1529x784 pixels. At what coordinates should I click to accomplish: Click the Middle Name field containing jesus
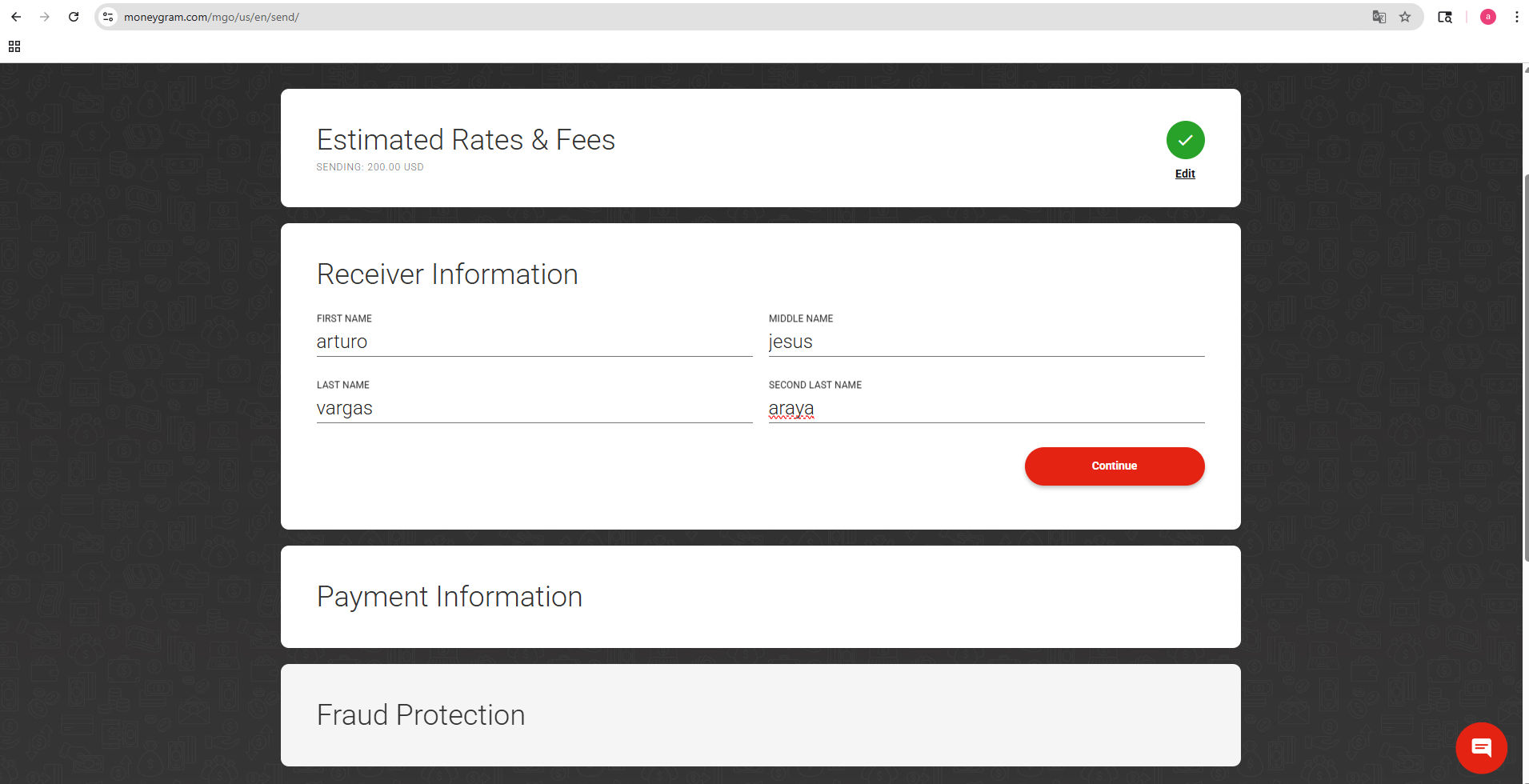986,342
